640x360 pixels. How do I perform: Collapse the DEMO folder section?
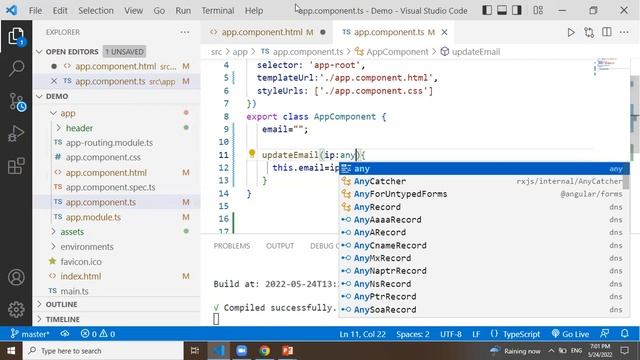(40, 96)
